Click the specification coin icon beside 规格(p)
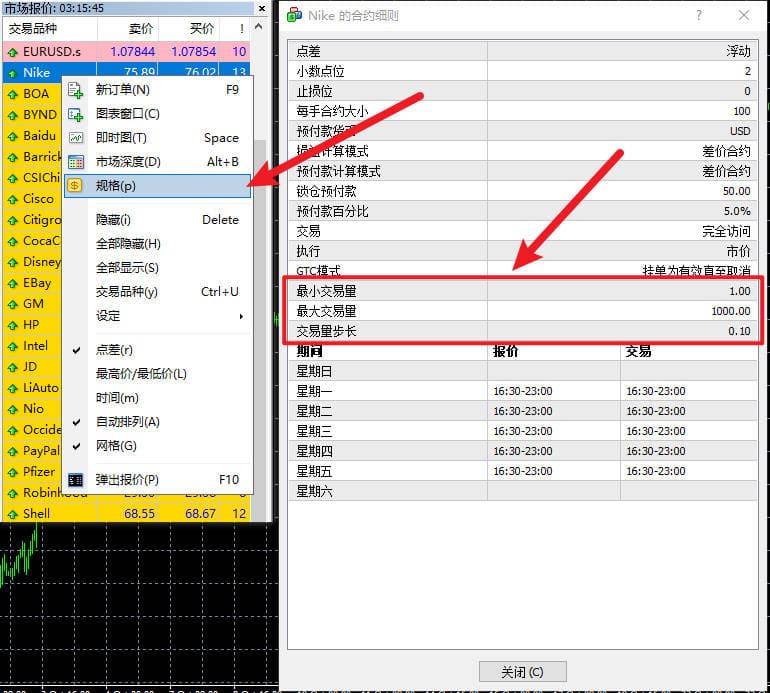 click(x=74, y=186)
